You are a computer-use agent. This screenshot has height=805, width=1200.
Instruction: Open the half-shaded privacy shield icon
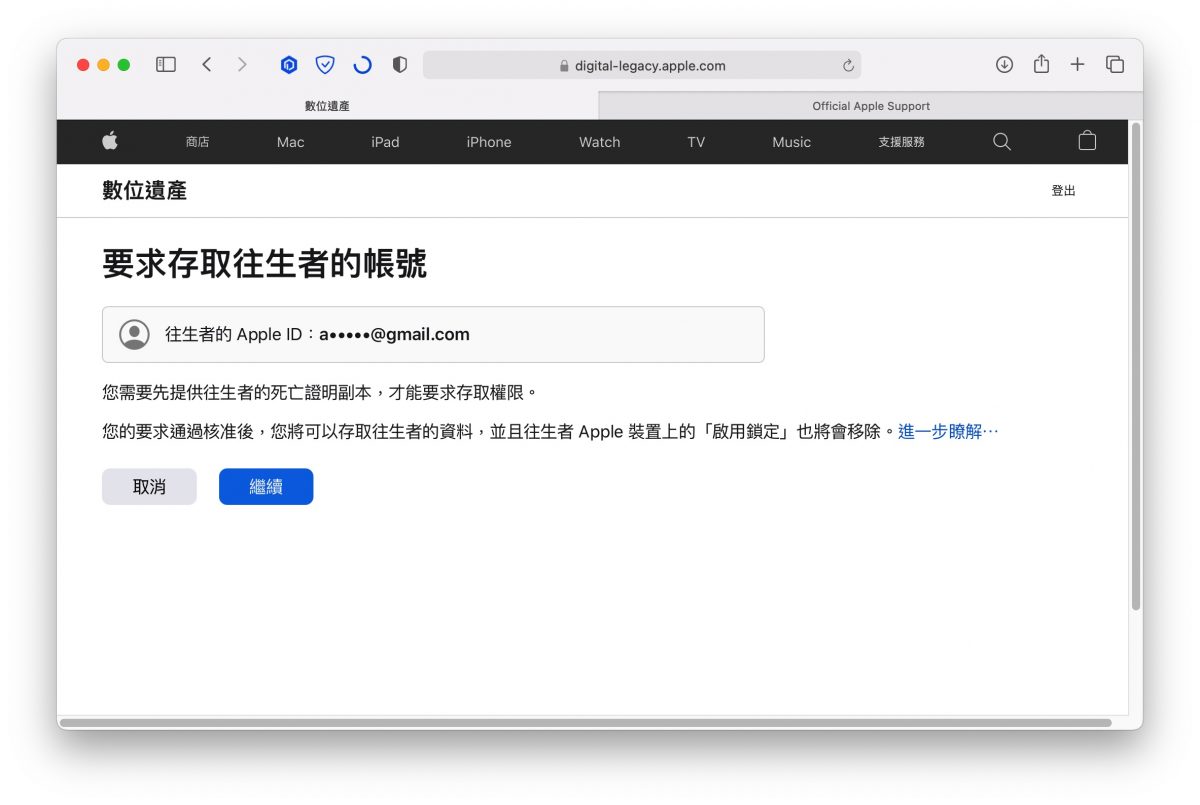tap(400, 65)
